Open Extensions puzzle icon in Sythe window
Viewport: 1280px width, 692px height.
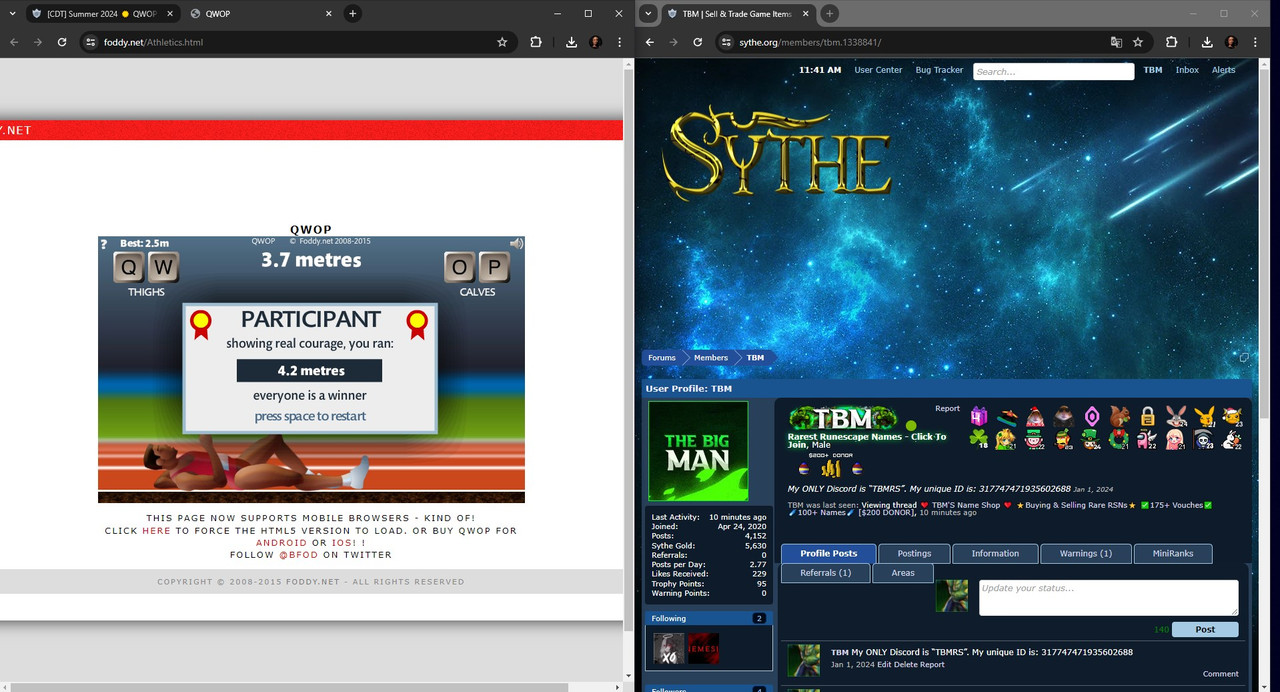(1172, 42)
